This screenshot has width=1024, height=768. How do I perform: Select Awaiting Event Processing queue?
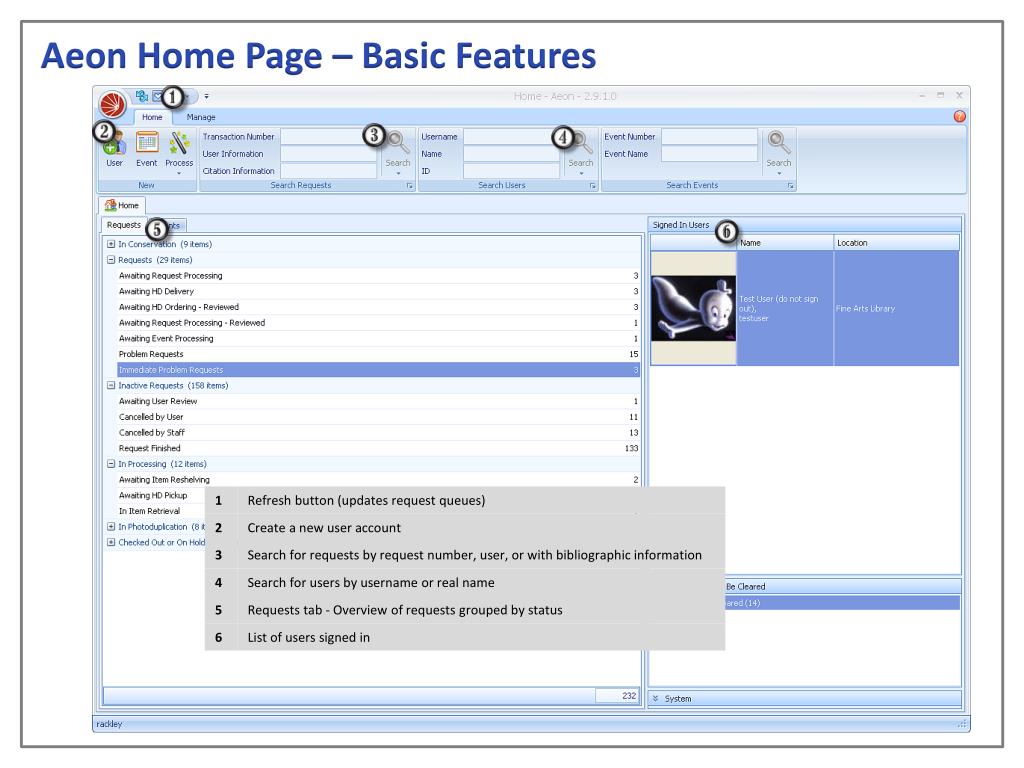[378, 338]
